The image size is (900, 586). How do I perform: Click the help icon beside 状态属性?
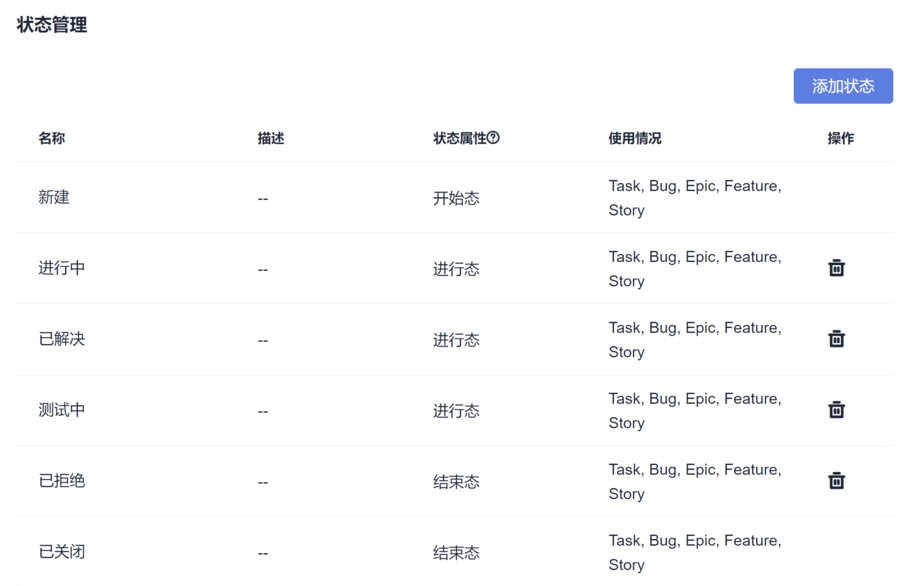point(493,138)
